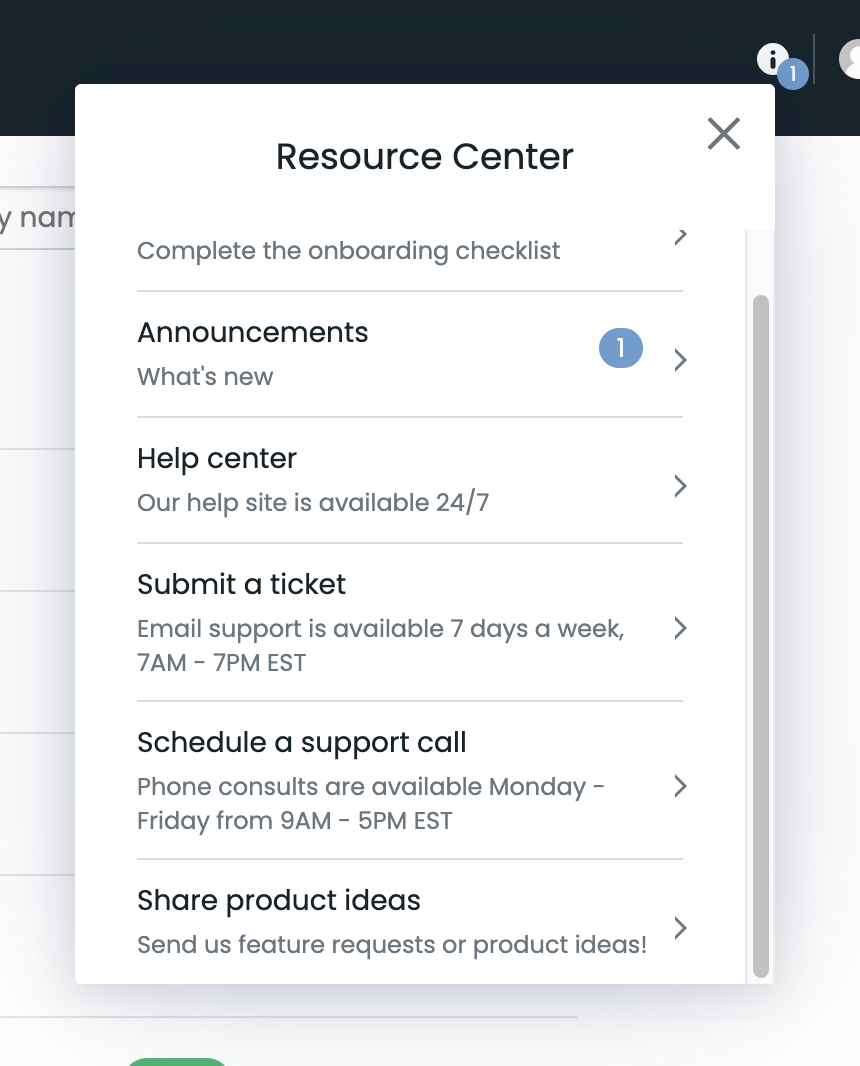Open the Help center chevron arrow
The image size is (860, 1066).
pyautogui.click(x=680, y=486)
